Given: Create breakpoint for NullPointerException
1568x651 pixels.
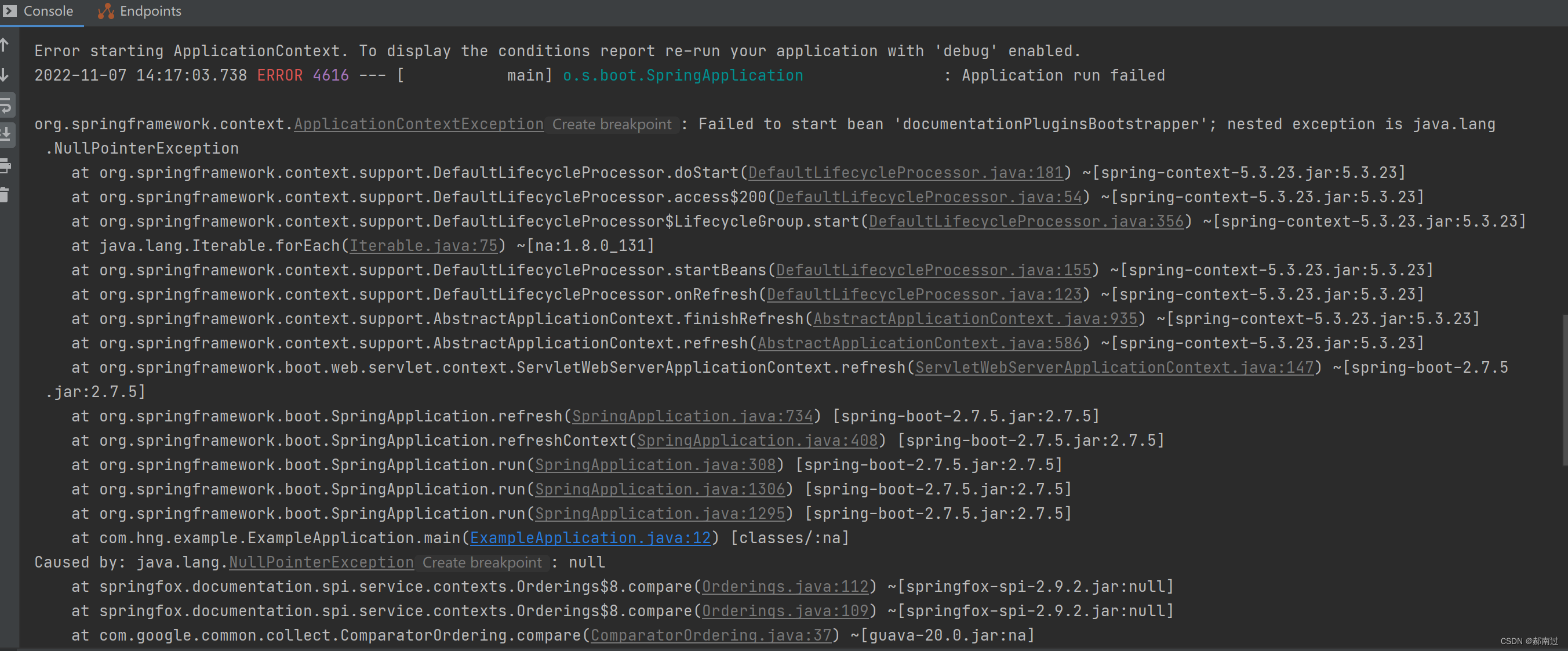Looking at the screenshot, I should pyautogui.click(x=482, y=563).
